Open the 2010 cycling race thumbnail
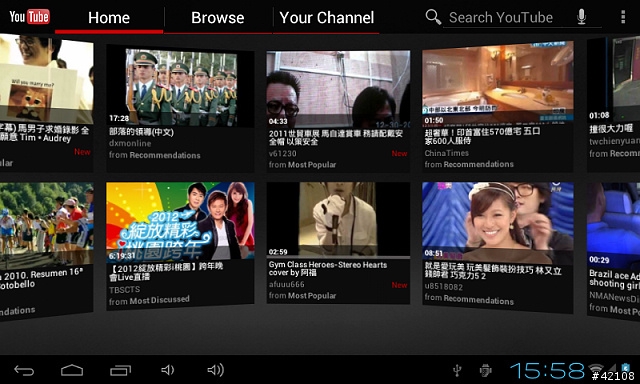Viewport: 640px width, 384px height. pos(46,226)
